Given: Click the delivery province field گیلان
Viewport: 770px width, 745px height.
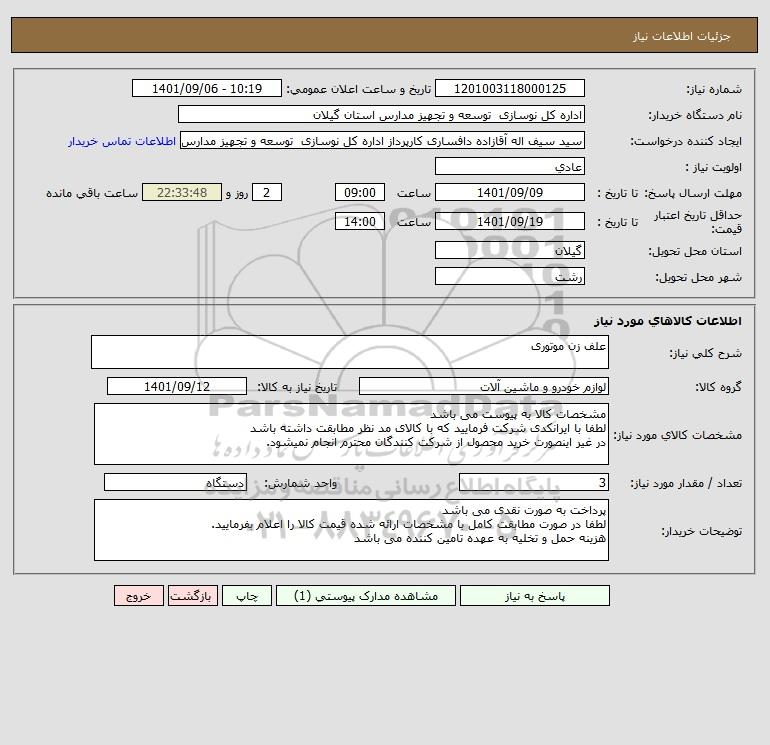Looking at the screenshot, I should click(510, 250).
